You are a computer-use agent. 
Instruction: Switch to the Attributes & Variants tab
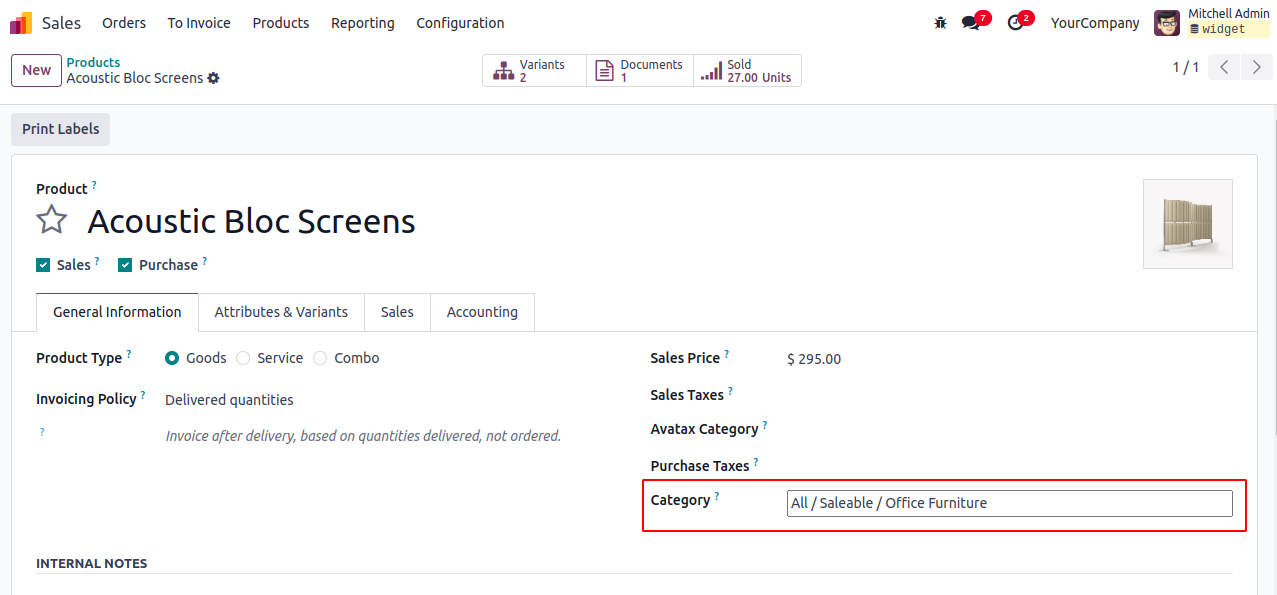[281, 312]
